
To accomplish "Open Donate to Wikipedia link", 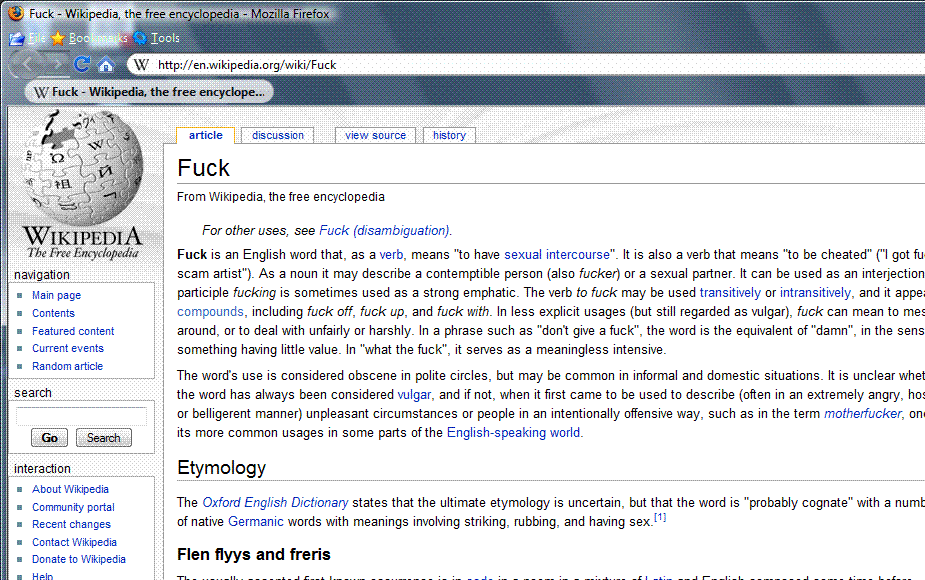I will (78, 559).
